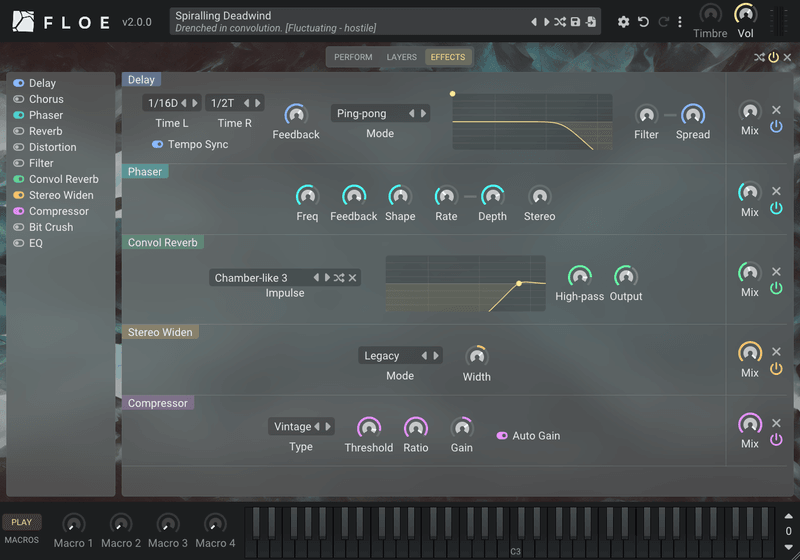The width and height of the screenshot is (800, 560).
Task: Step compressor Type to next option arrow
Action: (x=328, y=426)
